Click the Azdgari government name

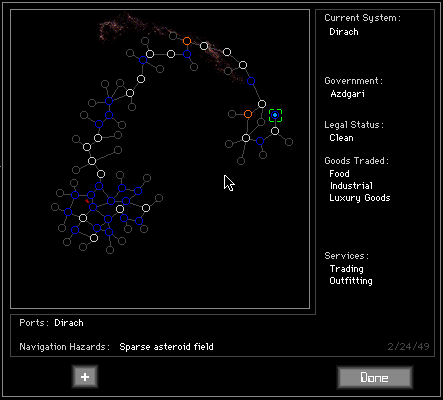[x=347, y=94]
